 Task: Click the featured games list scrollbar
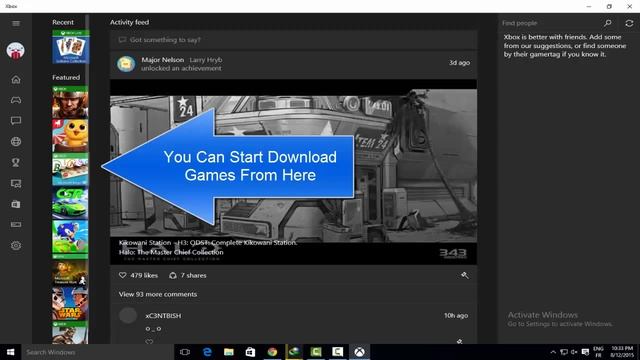tap(87, 180)
